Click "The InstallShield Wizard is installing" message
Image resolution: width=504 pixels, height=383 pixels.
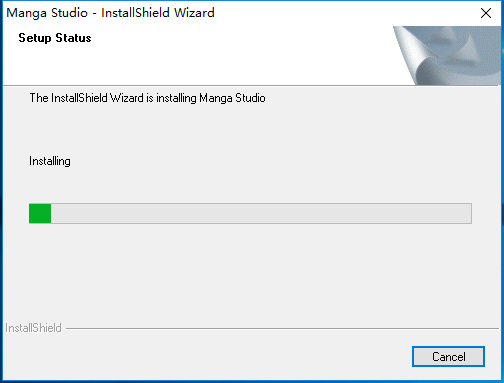click(x=113, y=98)
